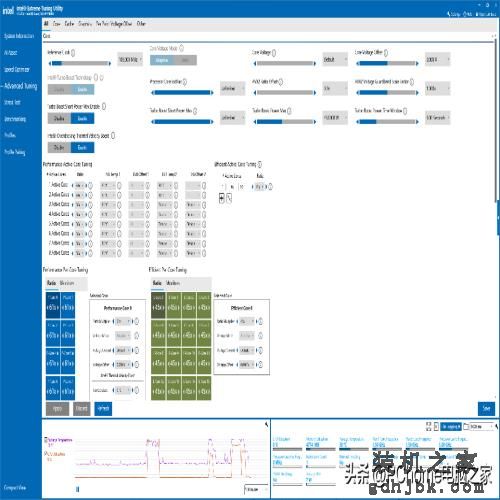
Task: Open info icon for Turbo Boost Power Time Window
Action: (x=405, y=110)
